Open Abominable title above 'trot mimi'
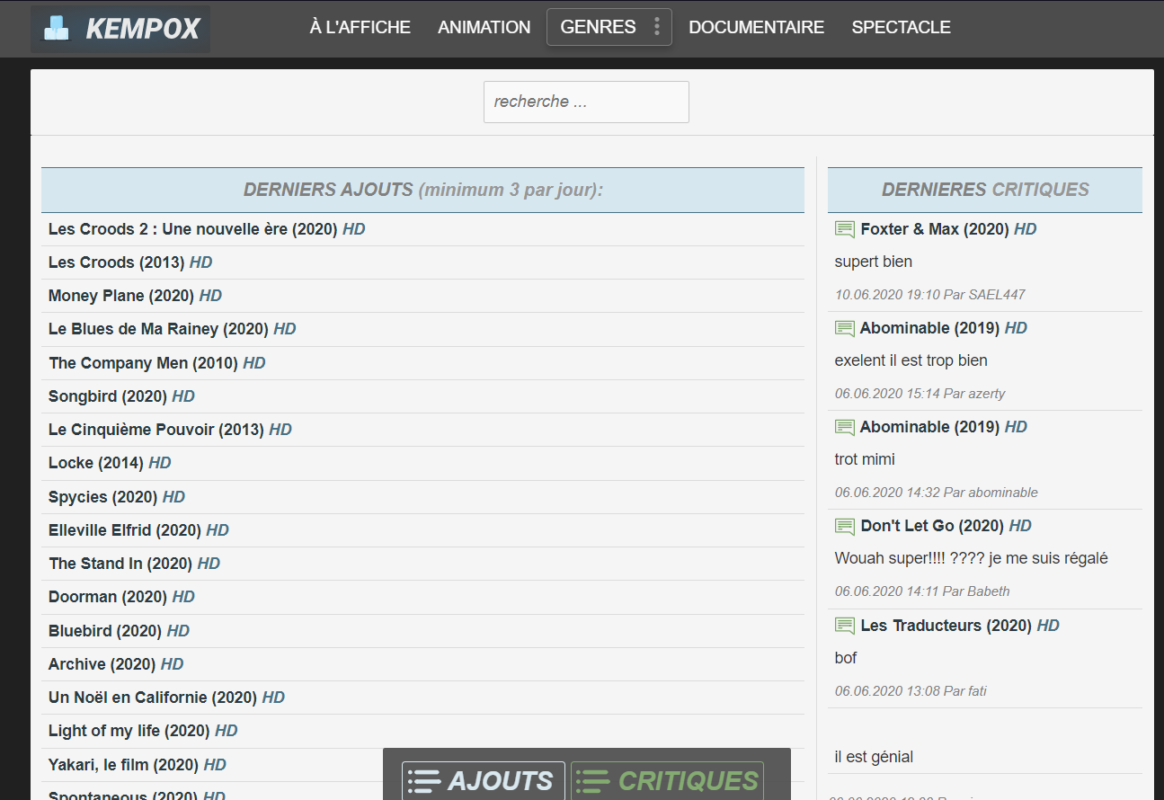 tap(943, 427)
